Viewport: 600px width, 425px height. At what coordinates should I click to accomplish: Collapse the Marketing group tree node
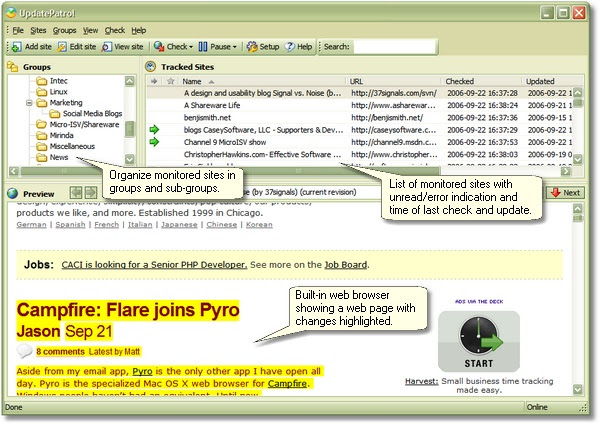[x=29, y=103]
